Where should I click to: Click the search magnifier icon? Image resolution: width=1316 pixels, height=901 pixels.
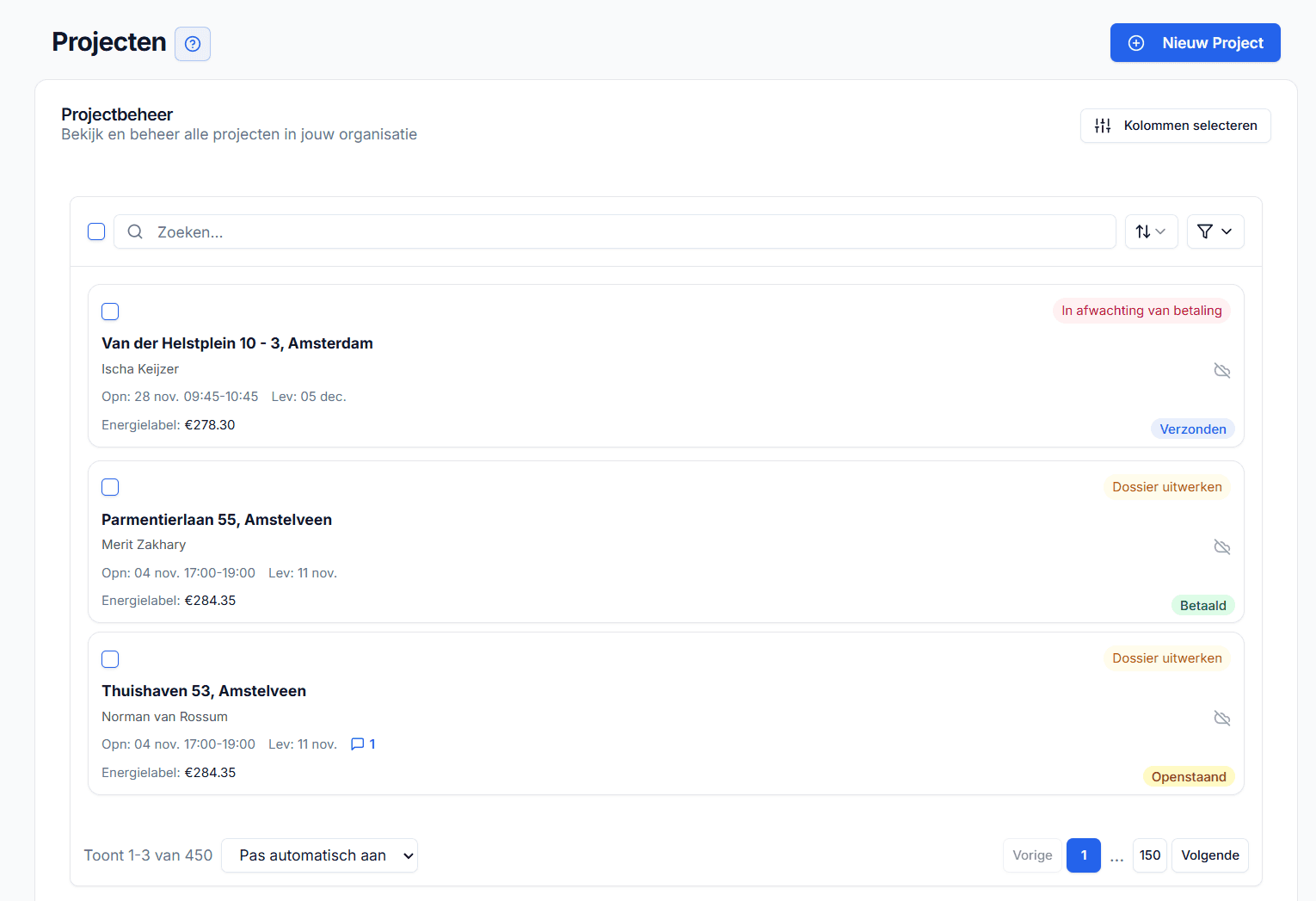[135, 231]
